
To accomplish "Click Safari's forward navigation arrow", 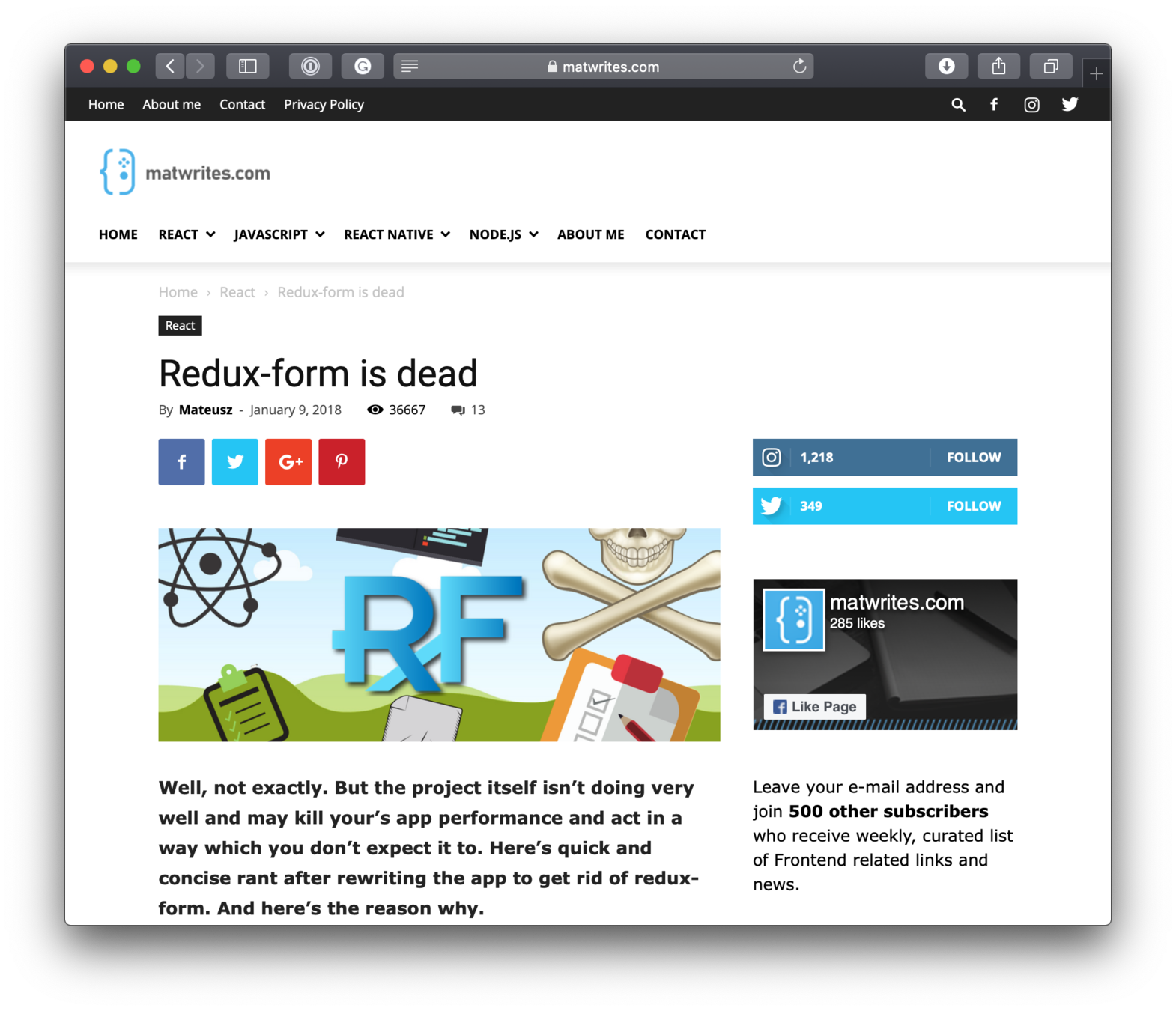I will pos(200,67).
